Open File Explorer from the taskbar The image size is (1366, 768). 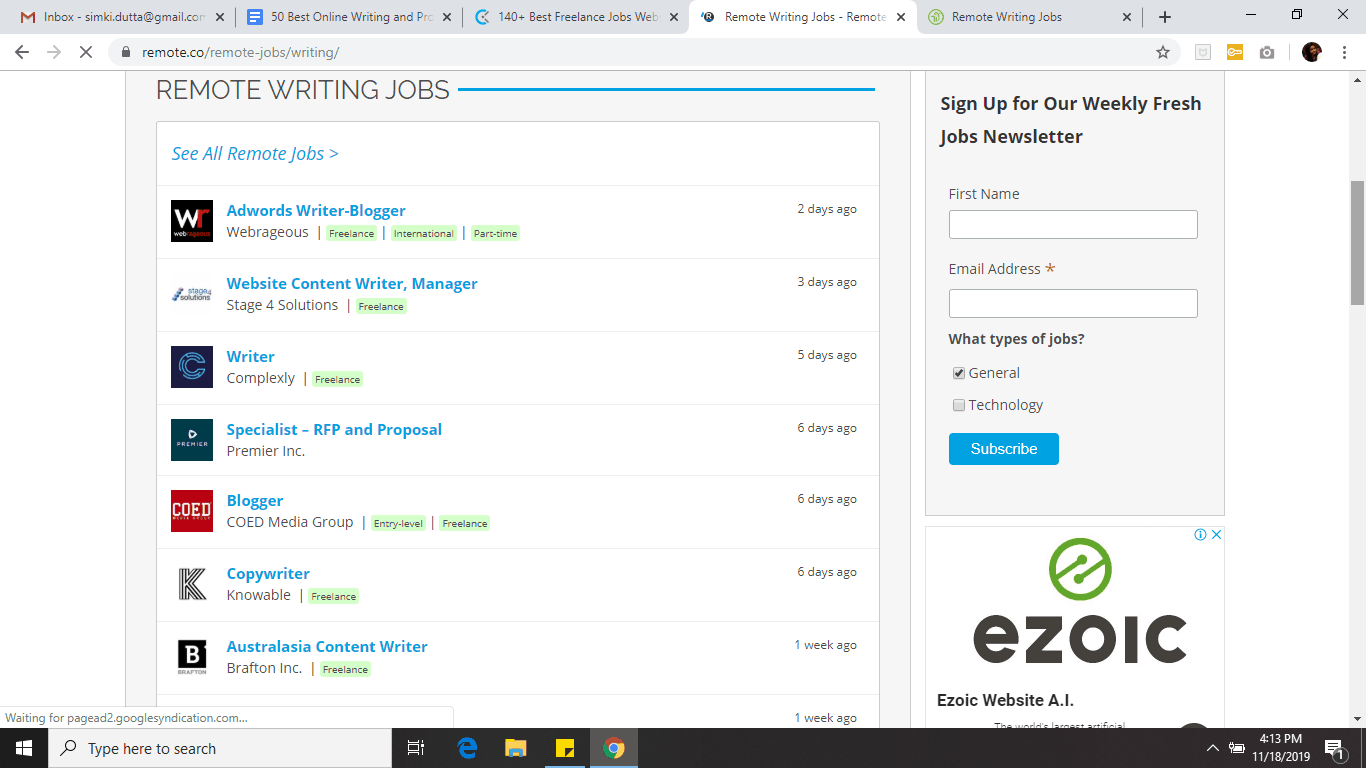tap(515, 748)
